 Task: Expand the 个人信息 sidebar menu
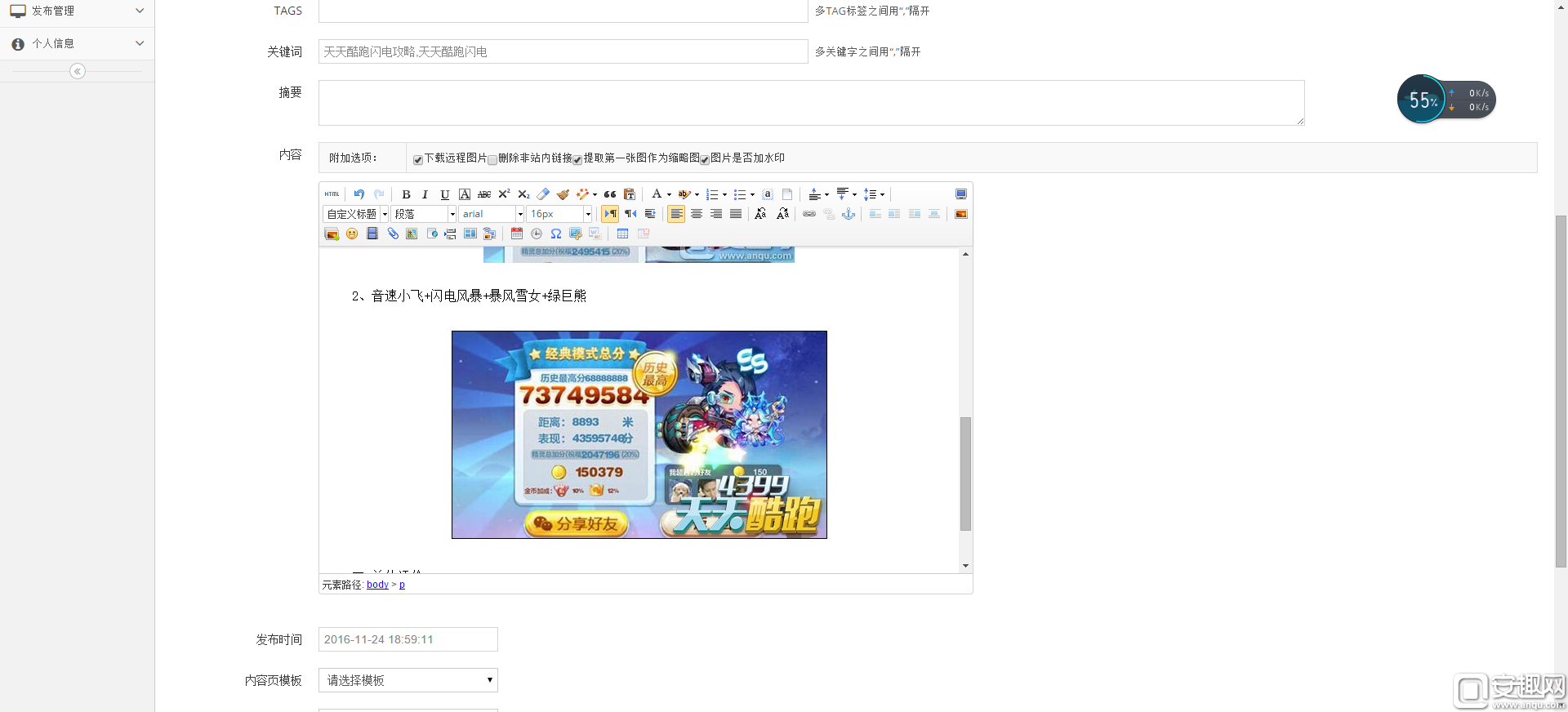tap(77, 43)
